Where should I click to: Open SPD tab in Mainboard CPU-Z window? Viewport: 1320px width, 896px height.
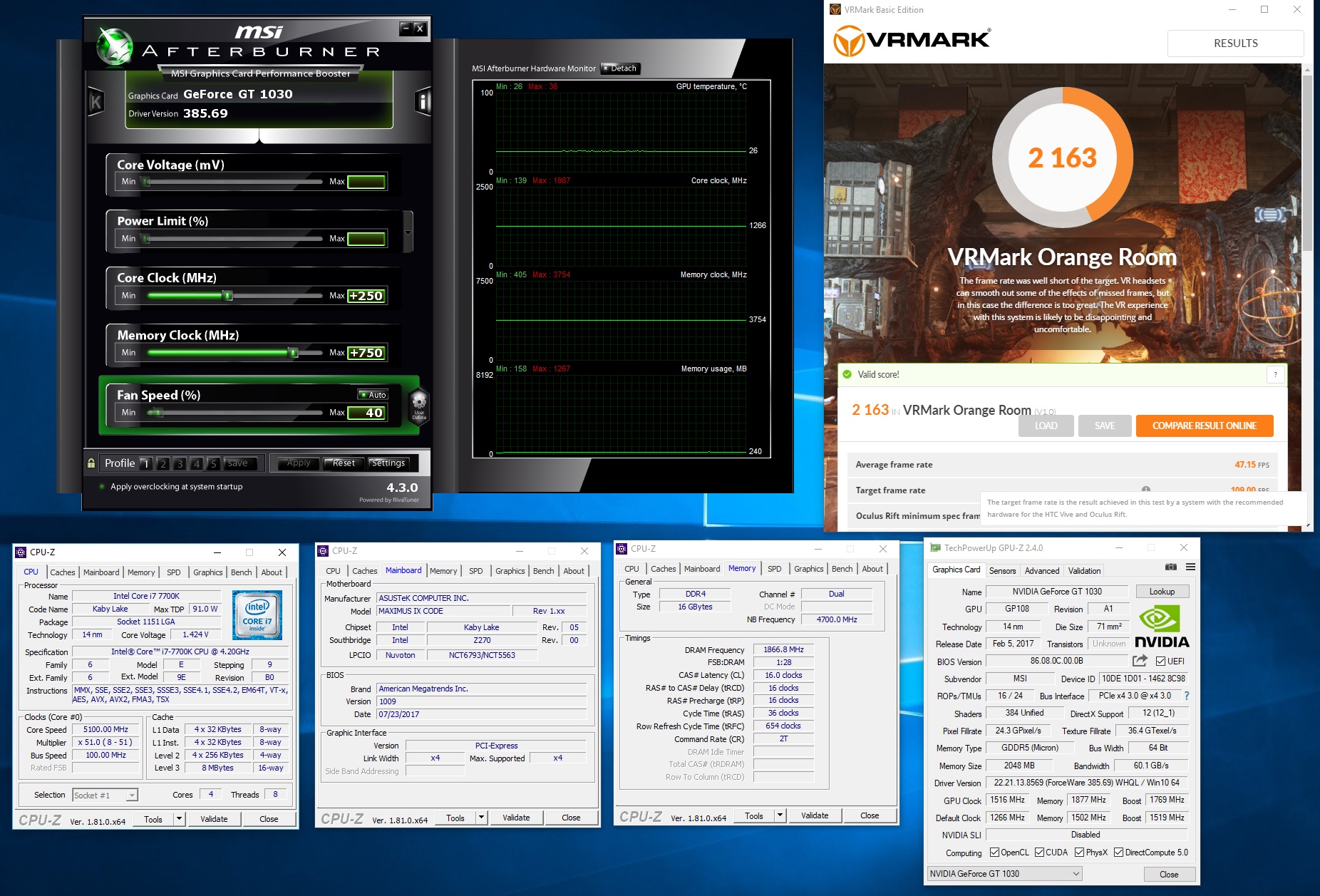coord(476,571)
